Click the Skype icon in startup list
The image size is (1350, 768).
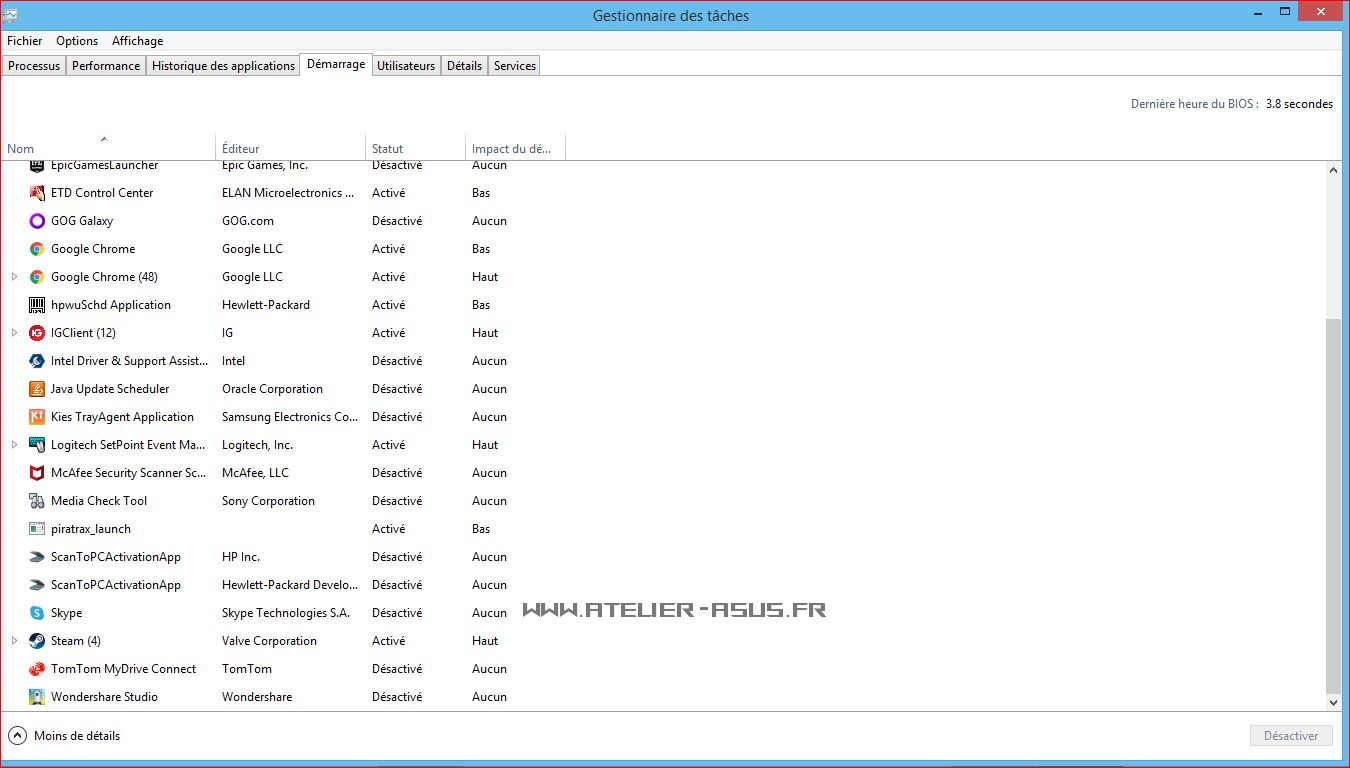(x=37, y=613)
